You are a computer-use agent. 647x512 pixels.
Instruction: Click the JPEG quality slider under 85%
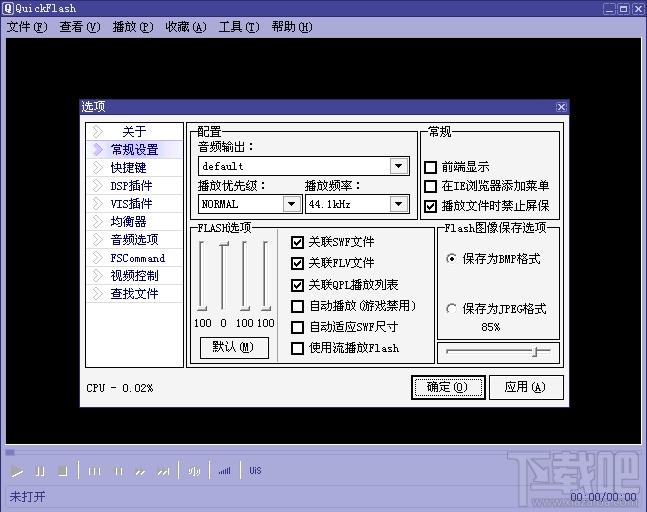498,352
